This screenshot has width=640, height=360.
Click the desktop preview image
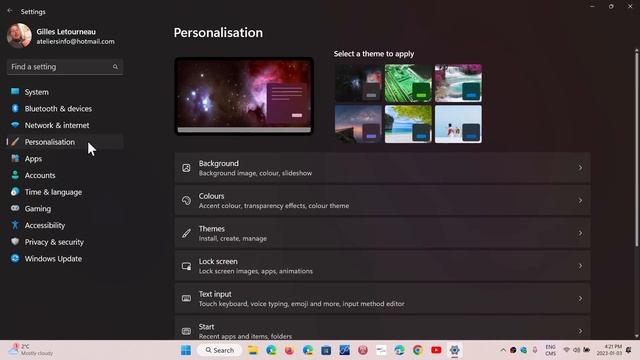pyautogui.click(x=244, y=96)
